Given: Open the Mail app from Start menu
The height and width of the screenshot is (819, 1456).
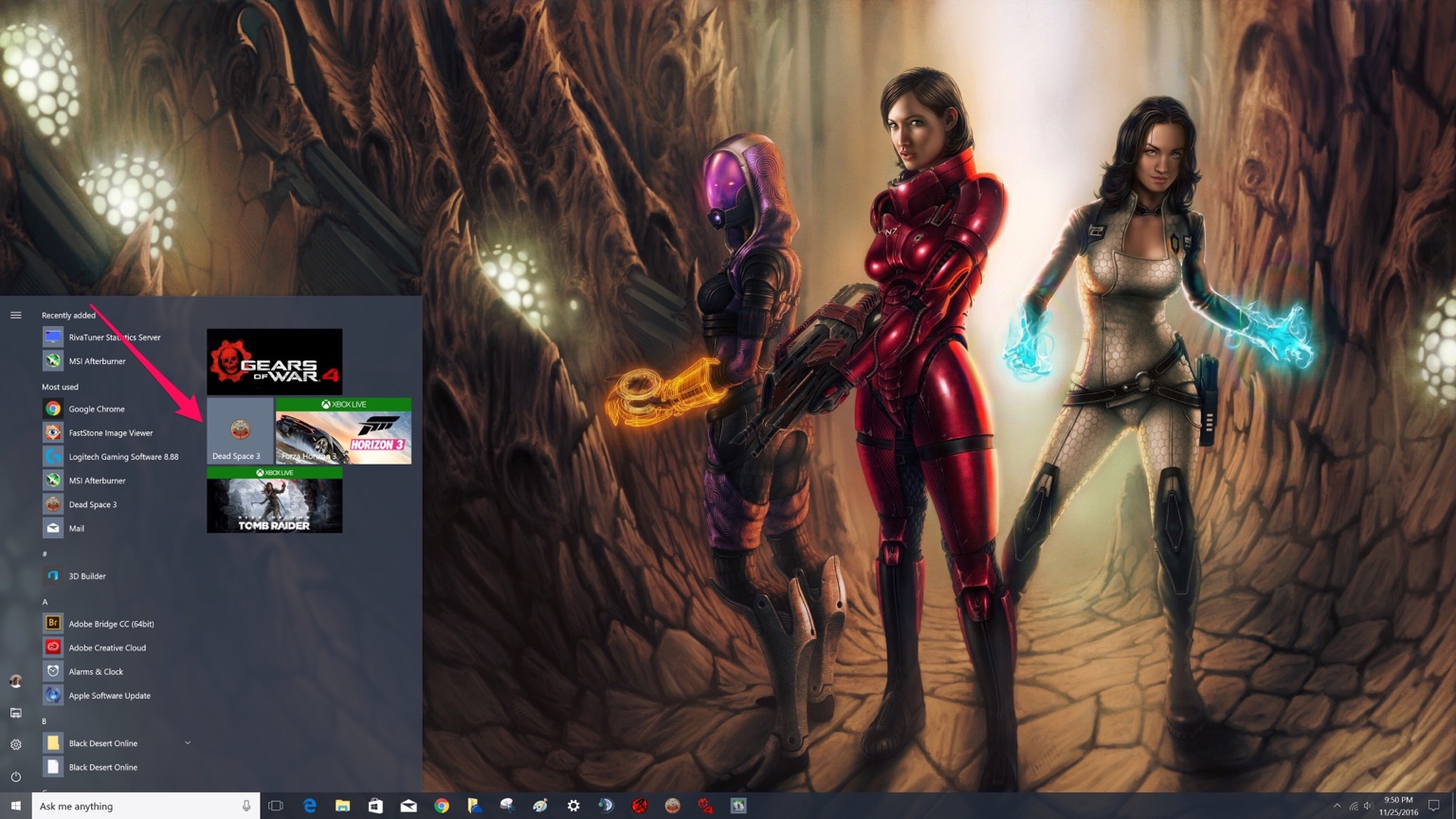Looking at the screenshot, I should 77,528.
